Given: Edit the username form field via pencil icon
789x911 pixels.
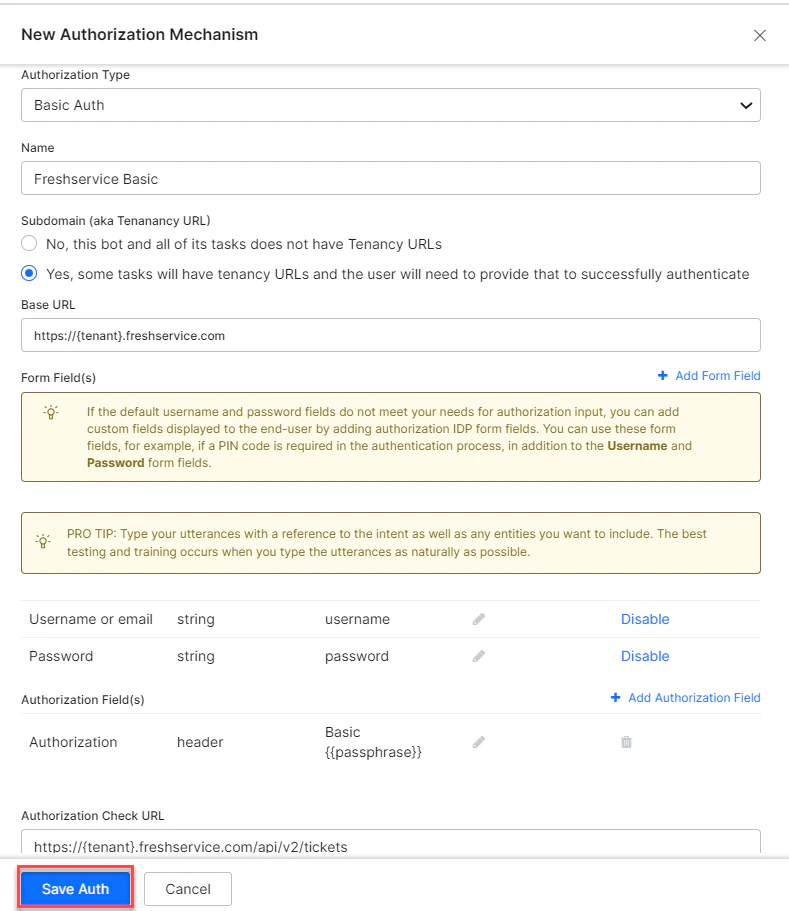Looking at the screenshot, I should [x=478, y=619].
